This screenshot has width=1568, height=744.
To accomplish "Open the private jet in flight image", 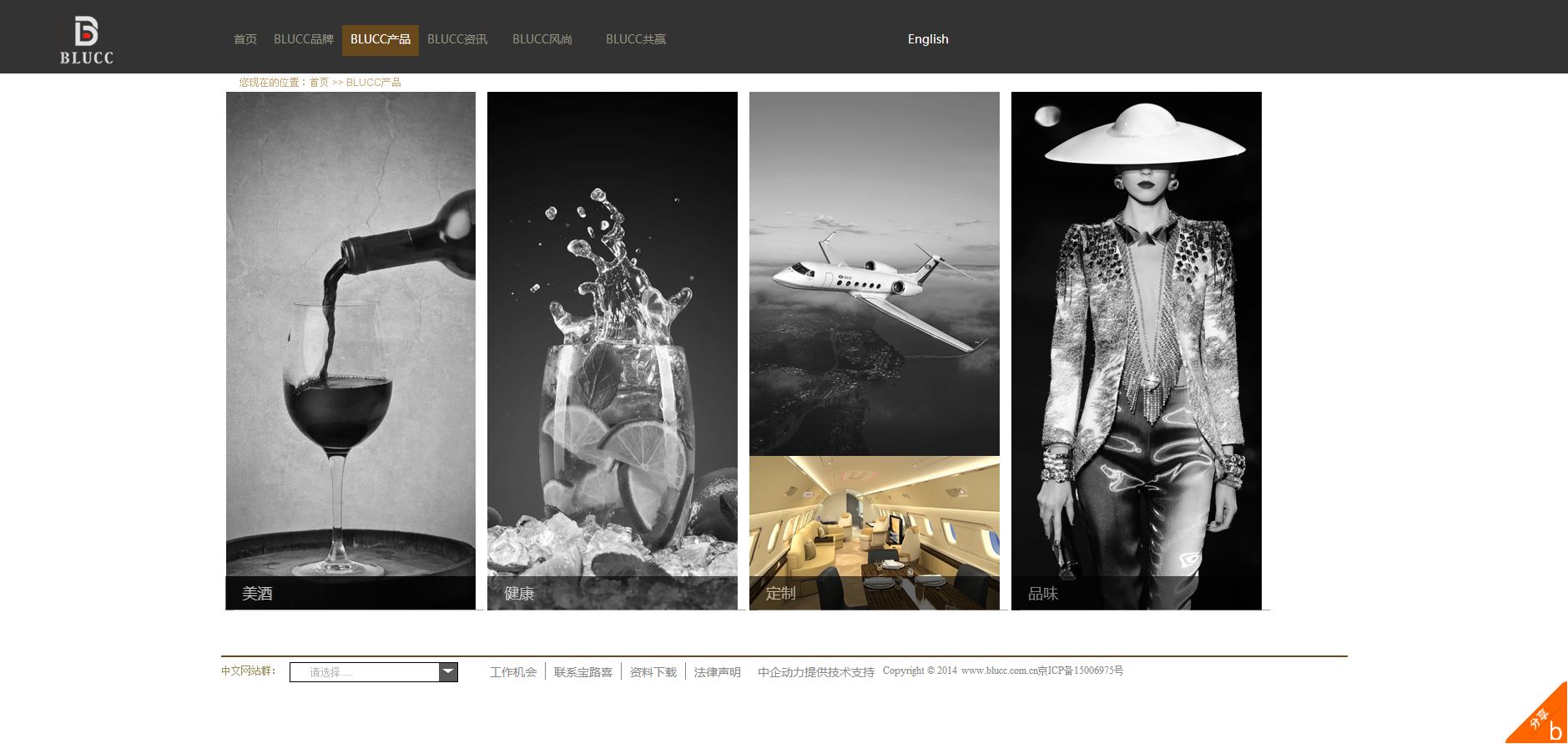I will (875, 274).
